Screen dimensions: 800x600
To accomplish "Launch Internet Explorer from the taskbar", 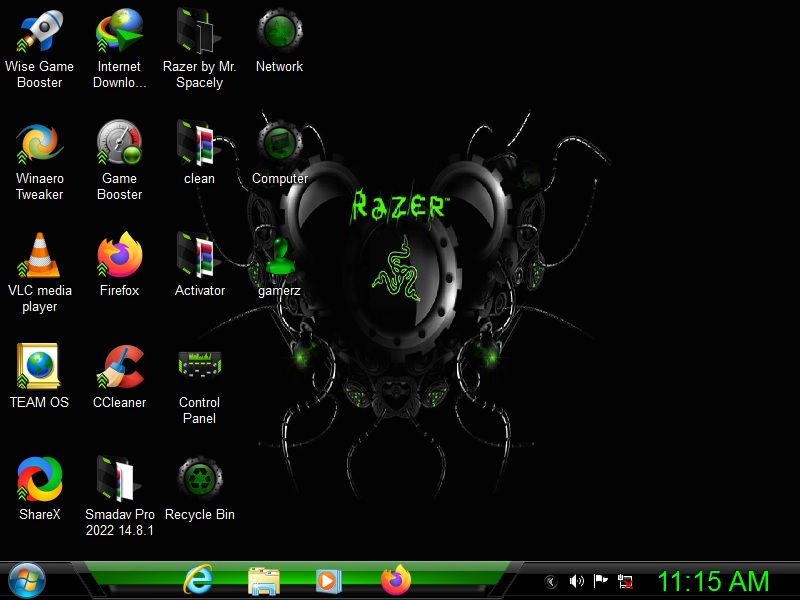I will tap(197, 580).
